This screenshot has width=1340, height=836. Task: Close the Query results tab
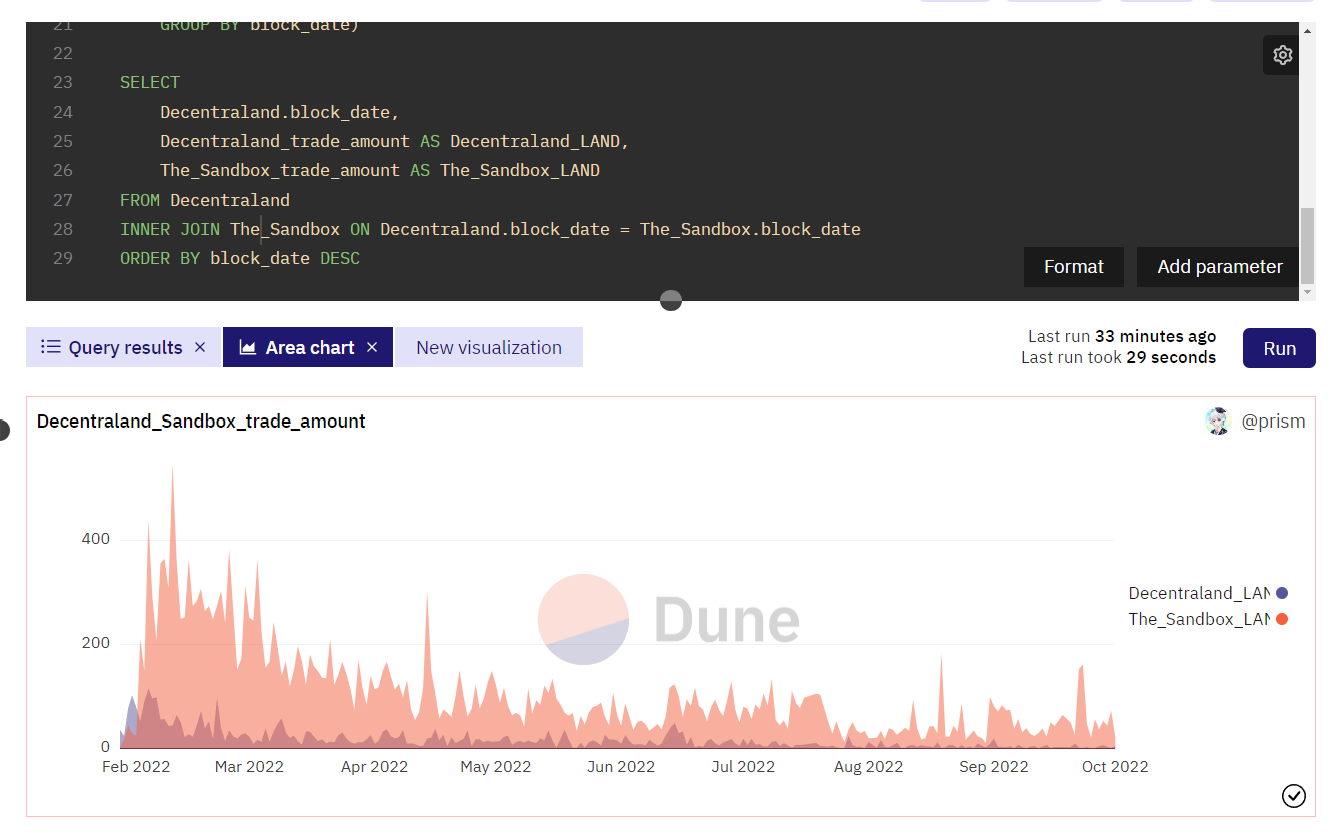click(x=199, y=346)
